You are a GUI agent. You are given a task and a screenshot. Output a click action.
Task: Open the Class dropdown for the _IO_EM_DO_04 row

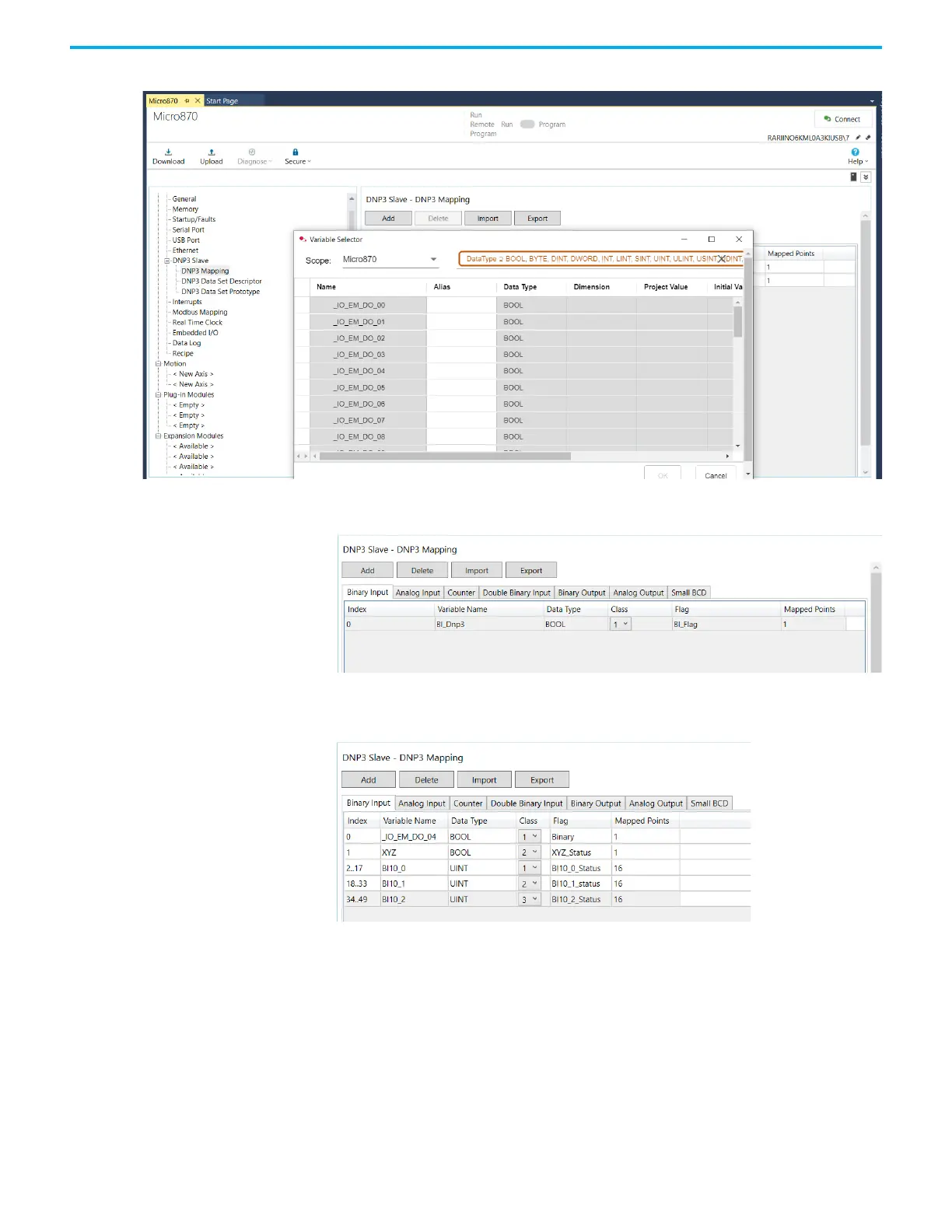click(529, 837)
